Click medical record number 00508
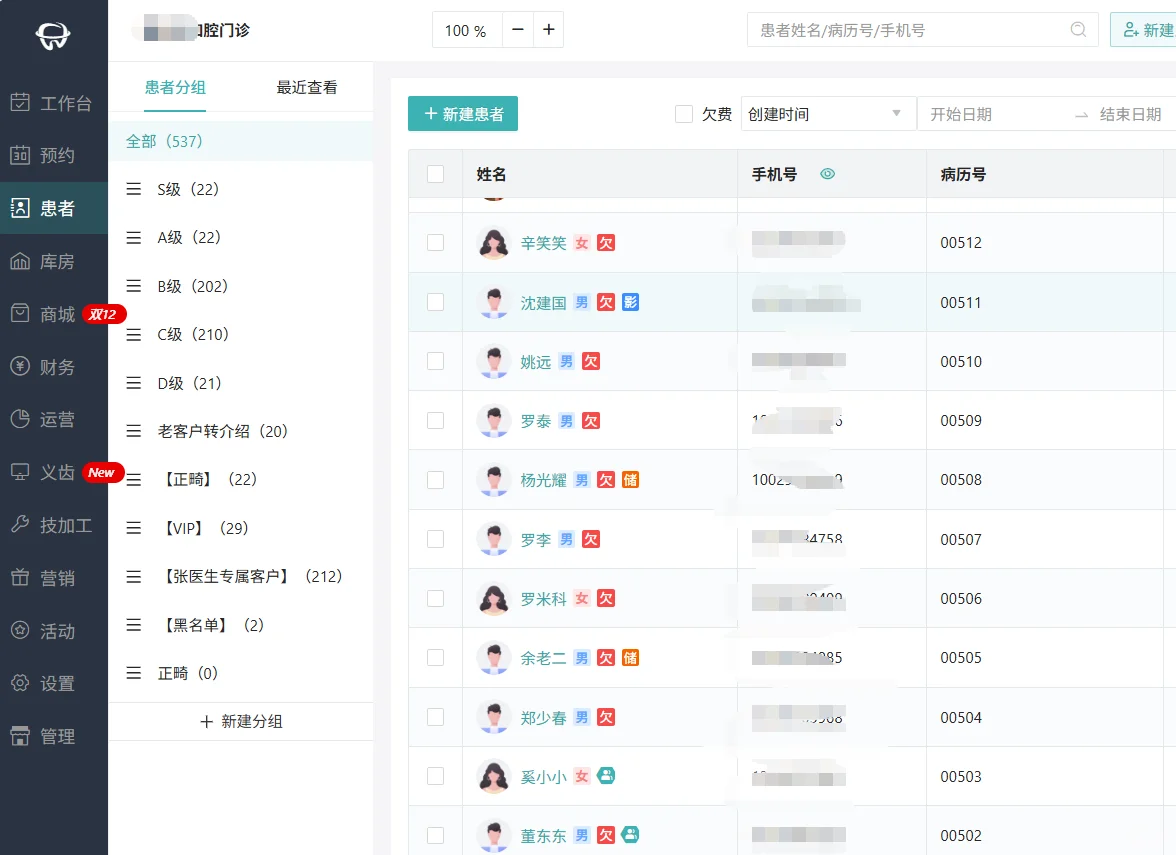 click(x=961, y=479)
